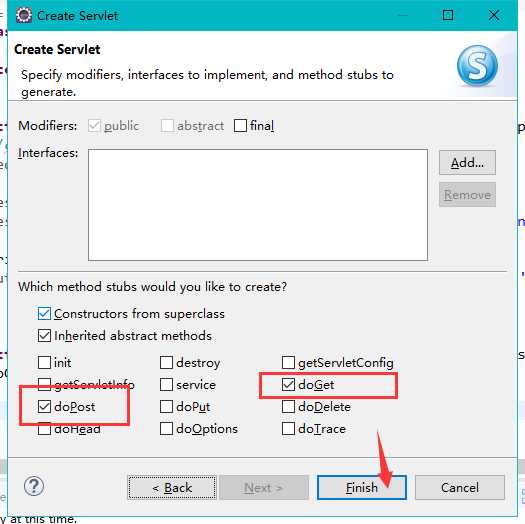Maximize the Create Servlet dialog
Screen dimensions: 525x524
coord(448,15)
